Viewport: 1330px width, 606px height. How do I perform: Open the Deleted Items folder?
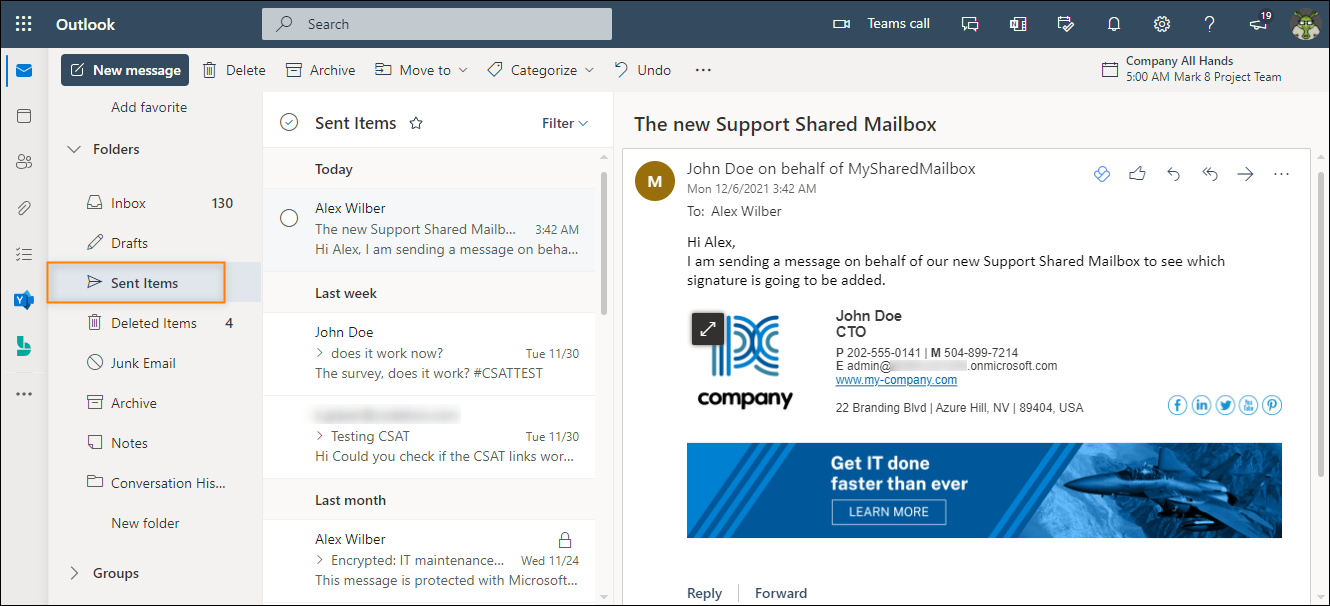pyautogui.click(x=154, y=323)
